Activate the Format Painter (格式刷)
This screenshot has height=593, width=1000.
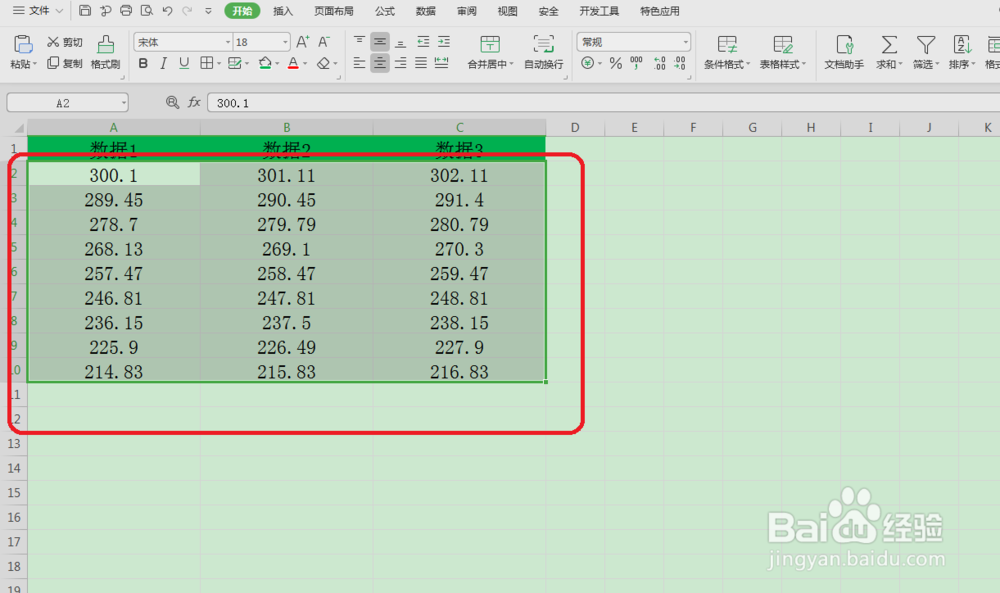(105, 52)
